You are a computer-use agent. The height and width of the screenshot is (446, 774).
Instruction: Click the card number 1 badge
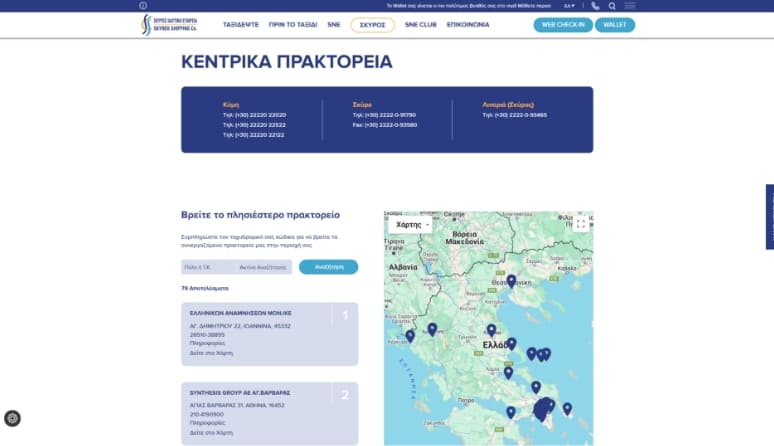[x=346, y=315]
